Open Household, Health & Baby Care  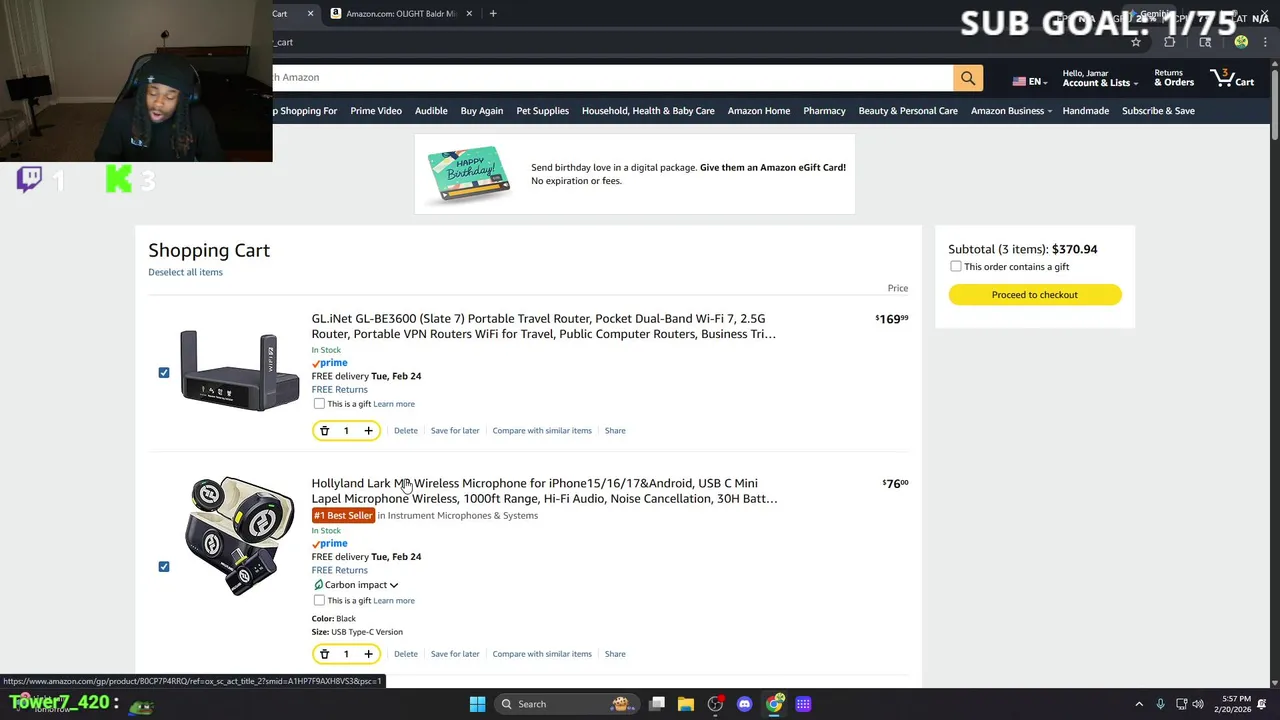coord(648,111)
